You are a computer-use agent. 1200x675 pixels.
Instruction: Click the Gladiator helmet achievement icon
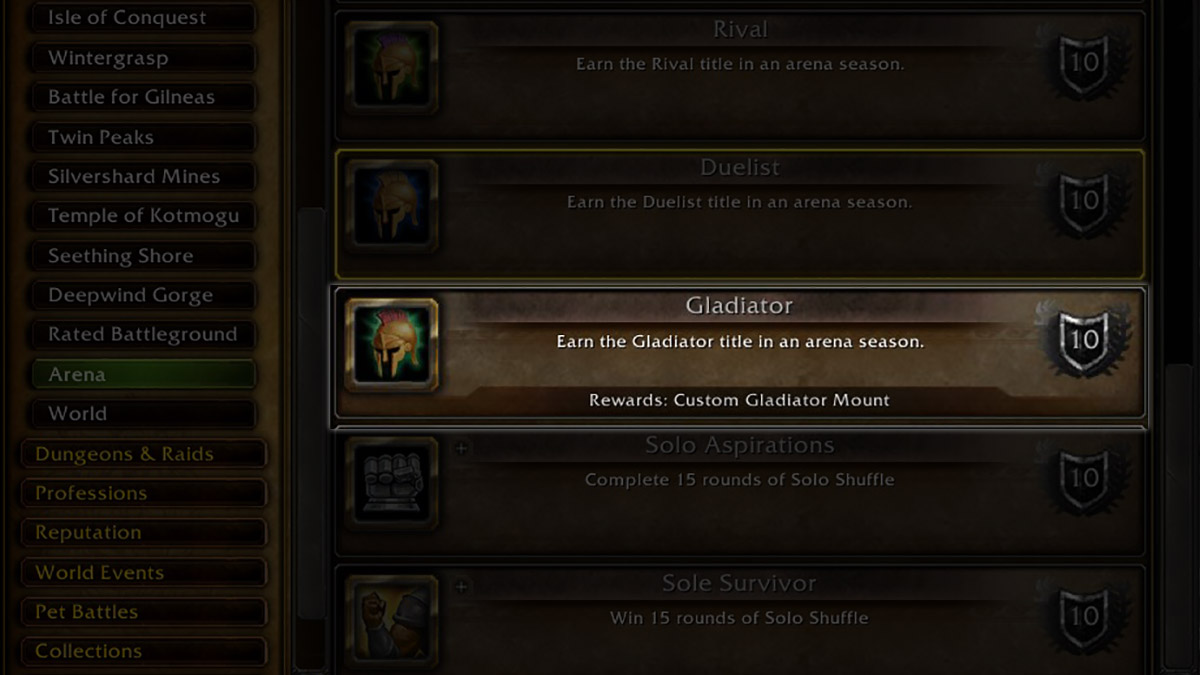pos(392,345)
